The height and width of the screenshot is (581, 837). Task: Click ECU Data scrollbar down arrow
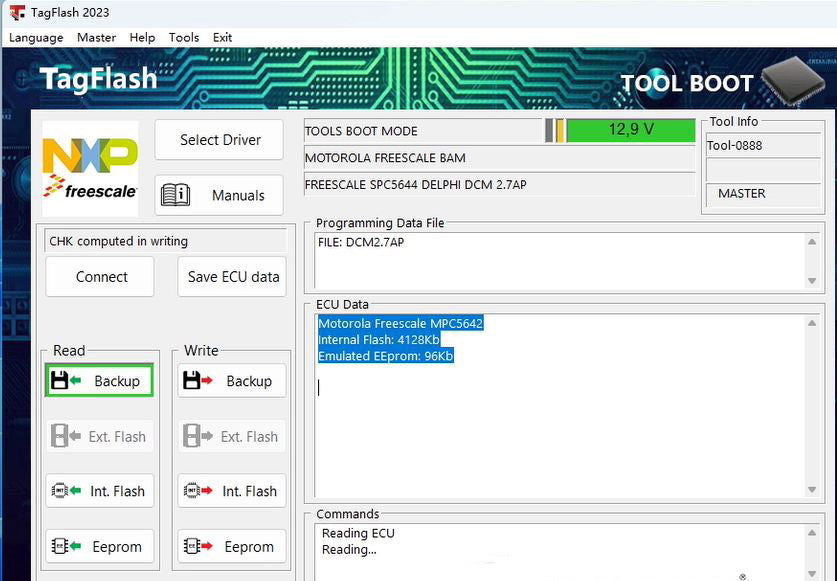coord(812,489)
